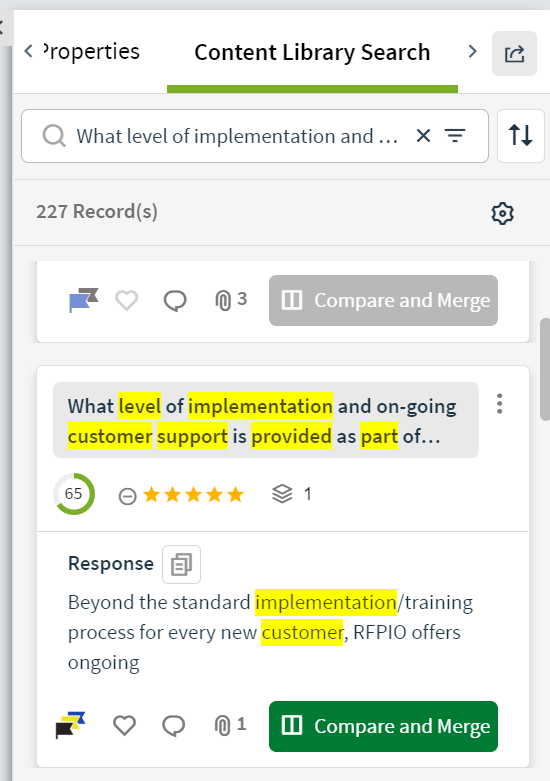View the 1 attachment paperclip
The height and width of the screenshot is (781, 550).
230,725
